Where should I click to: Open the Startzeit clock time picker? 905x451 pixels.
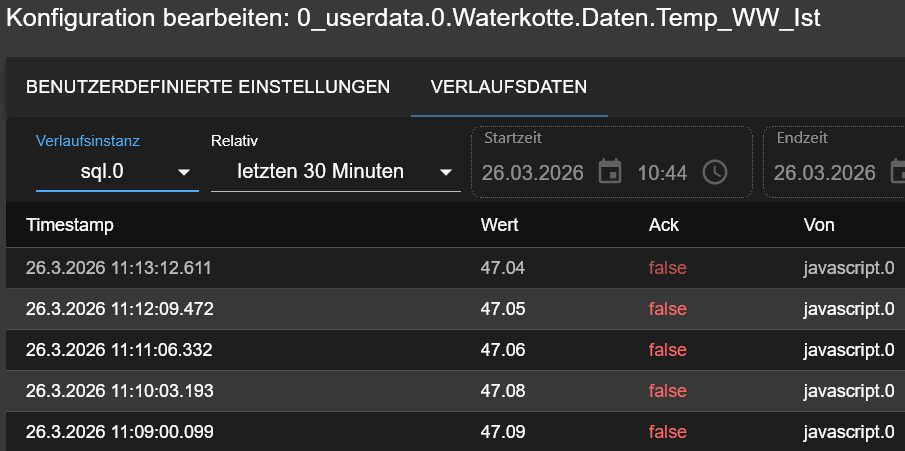715,172
